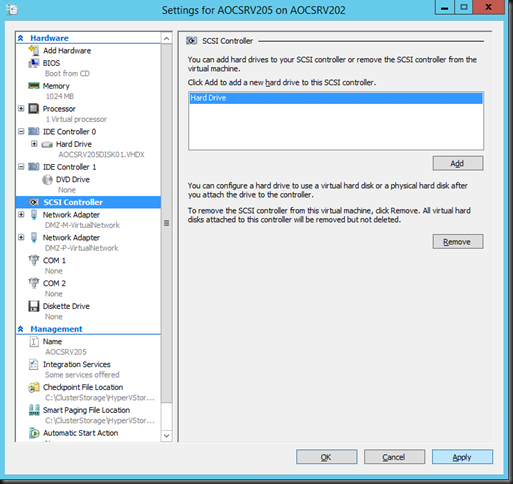Select the Processor entry label
Viewport: 513px width, 484px height.
[x=59, y=109]
